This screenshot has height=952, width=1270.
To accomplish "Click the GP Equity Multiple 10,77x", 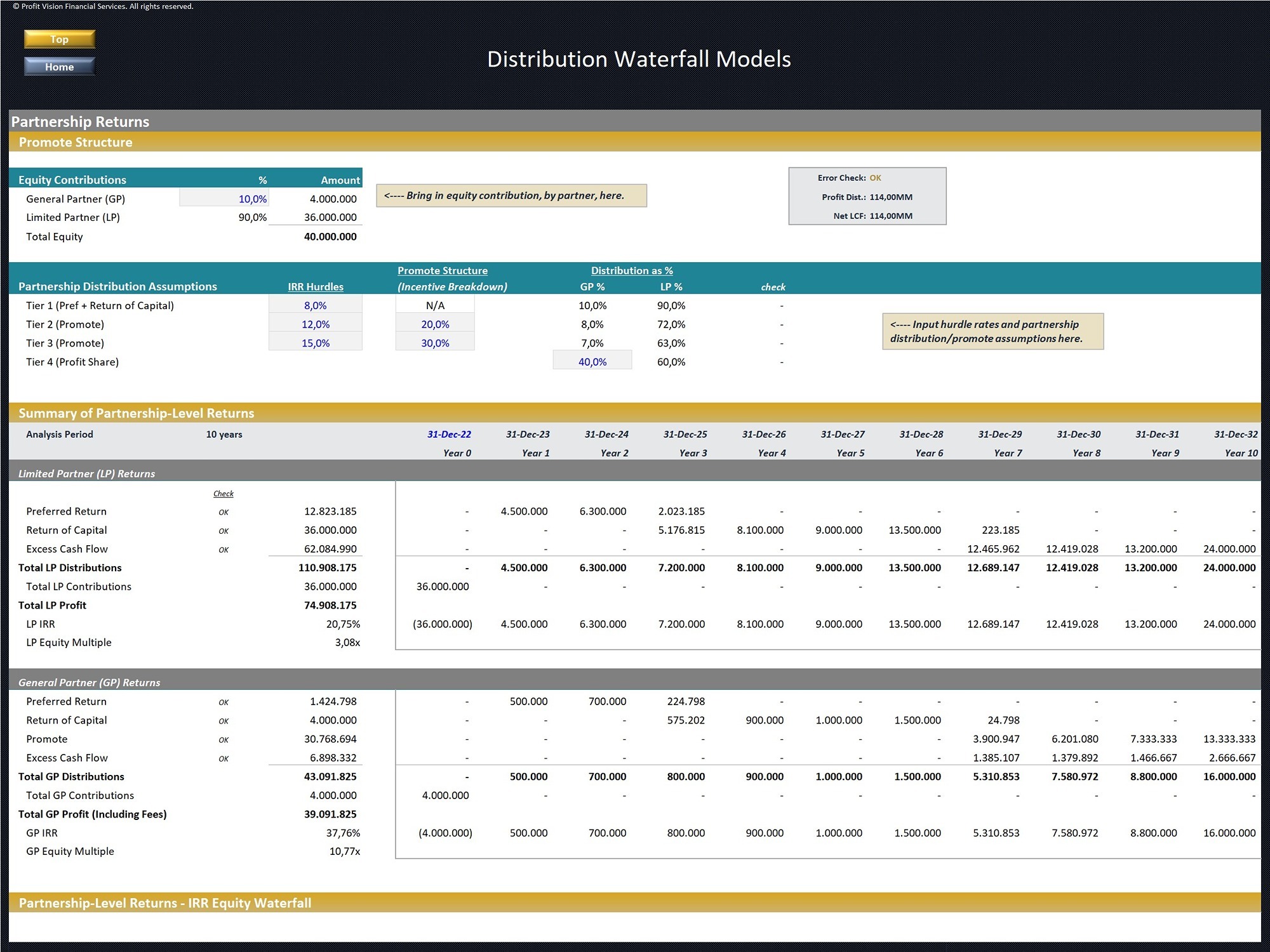I will tap(345, 852).
